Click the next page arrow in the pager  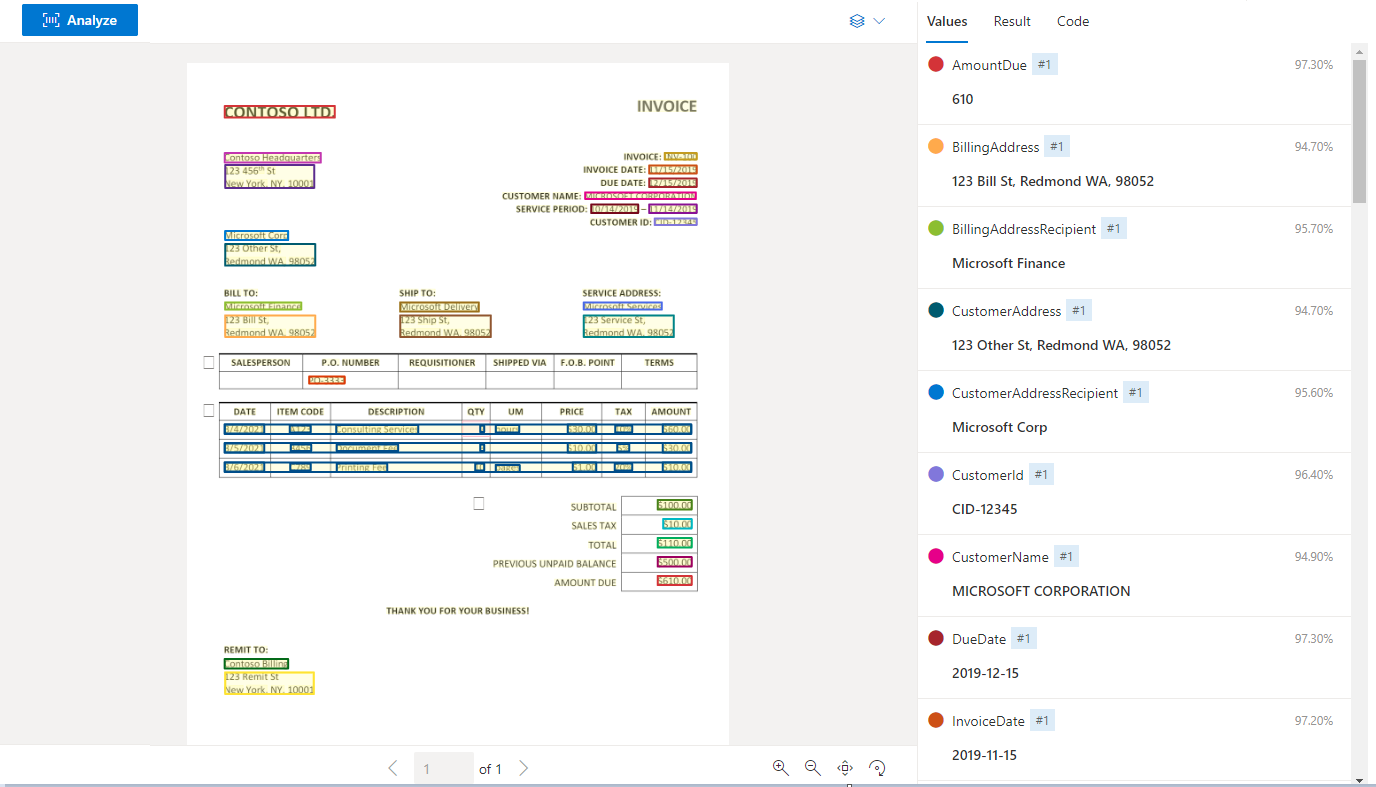523,768
